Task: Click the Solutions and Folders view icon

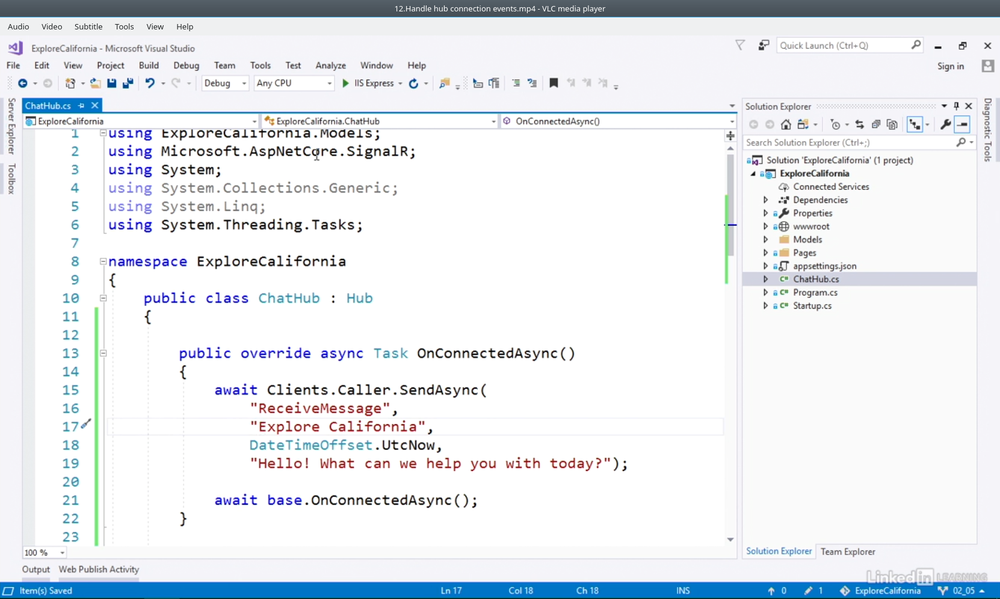Action: 803,124
